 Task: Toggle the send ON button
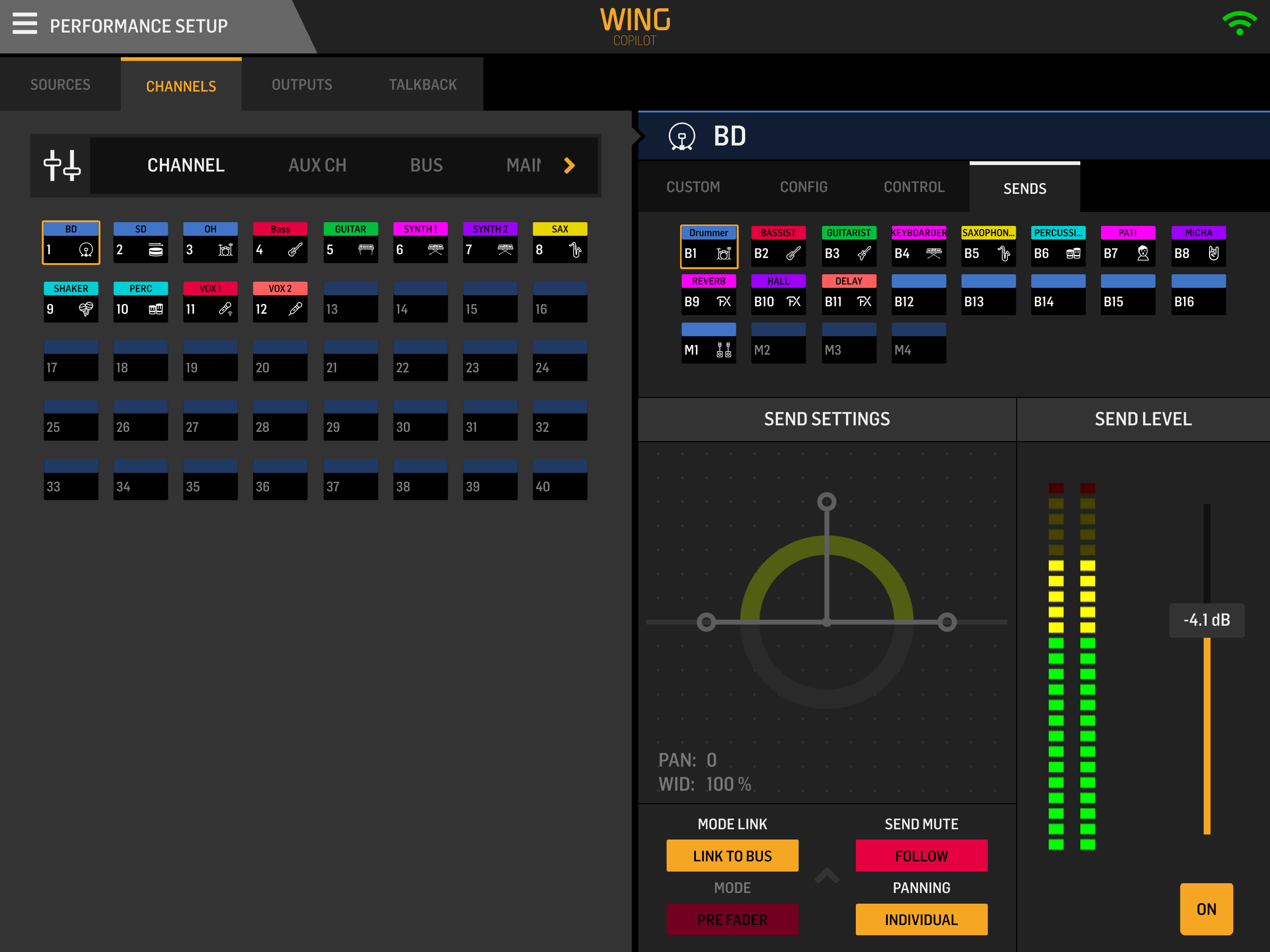click(1206, 909)
